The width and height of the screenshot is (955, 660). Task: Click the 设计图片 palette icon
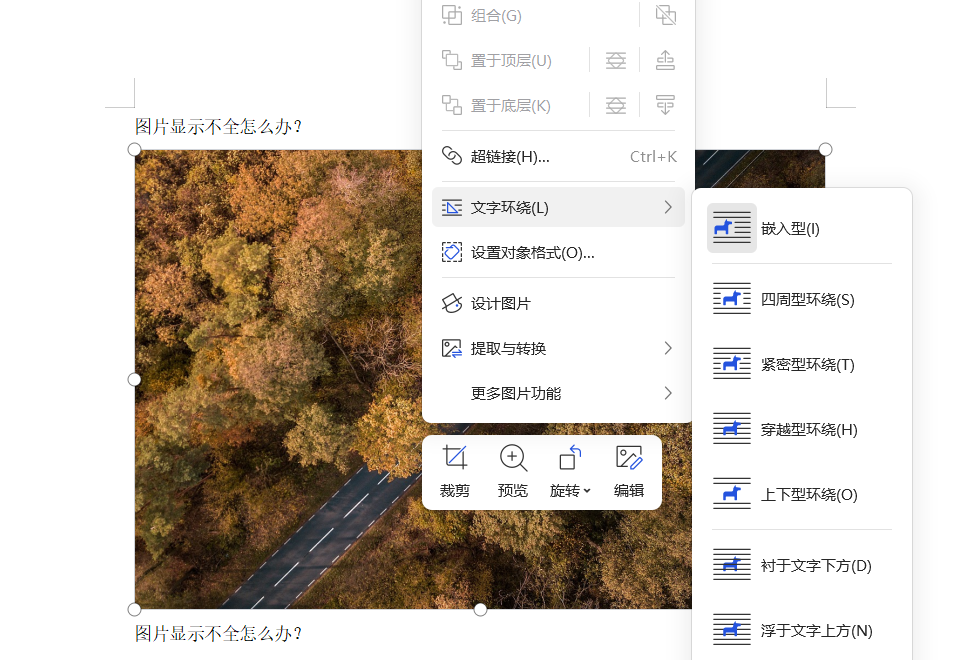coord(452,303)
